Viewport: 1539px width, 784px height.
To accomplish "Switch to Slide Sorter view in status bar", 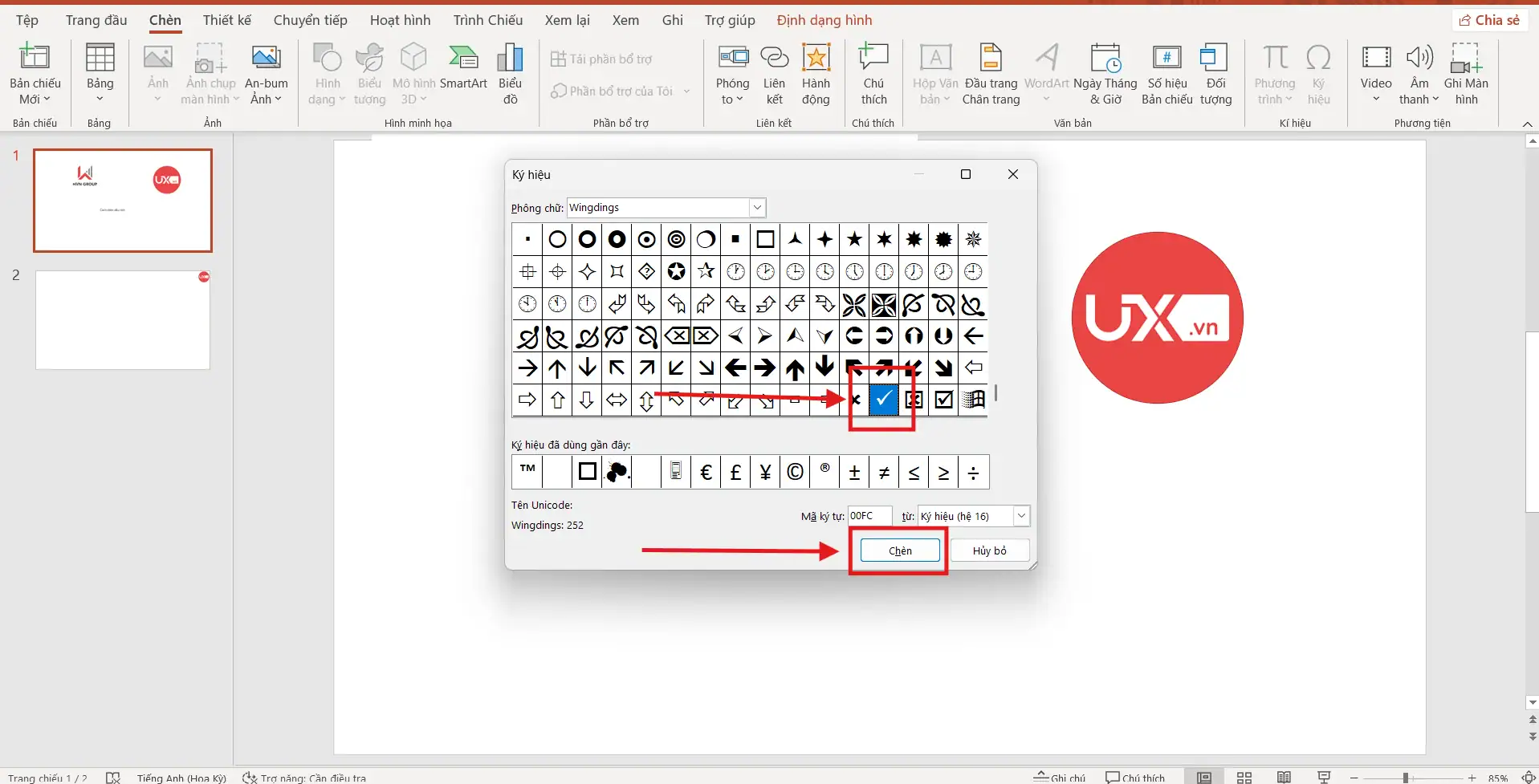I will [1244, 777].
